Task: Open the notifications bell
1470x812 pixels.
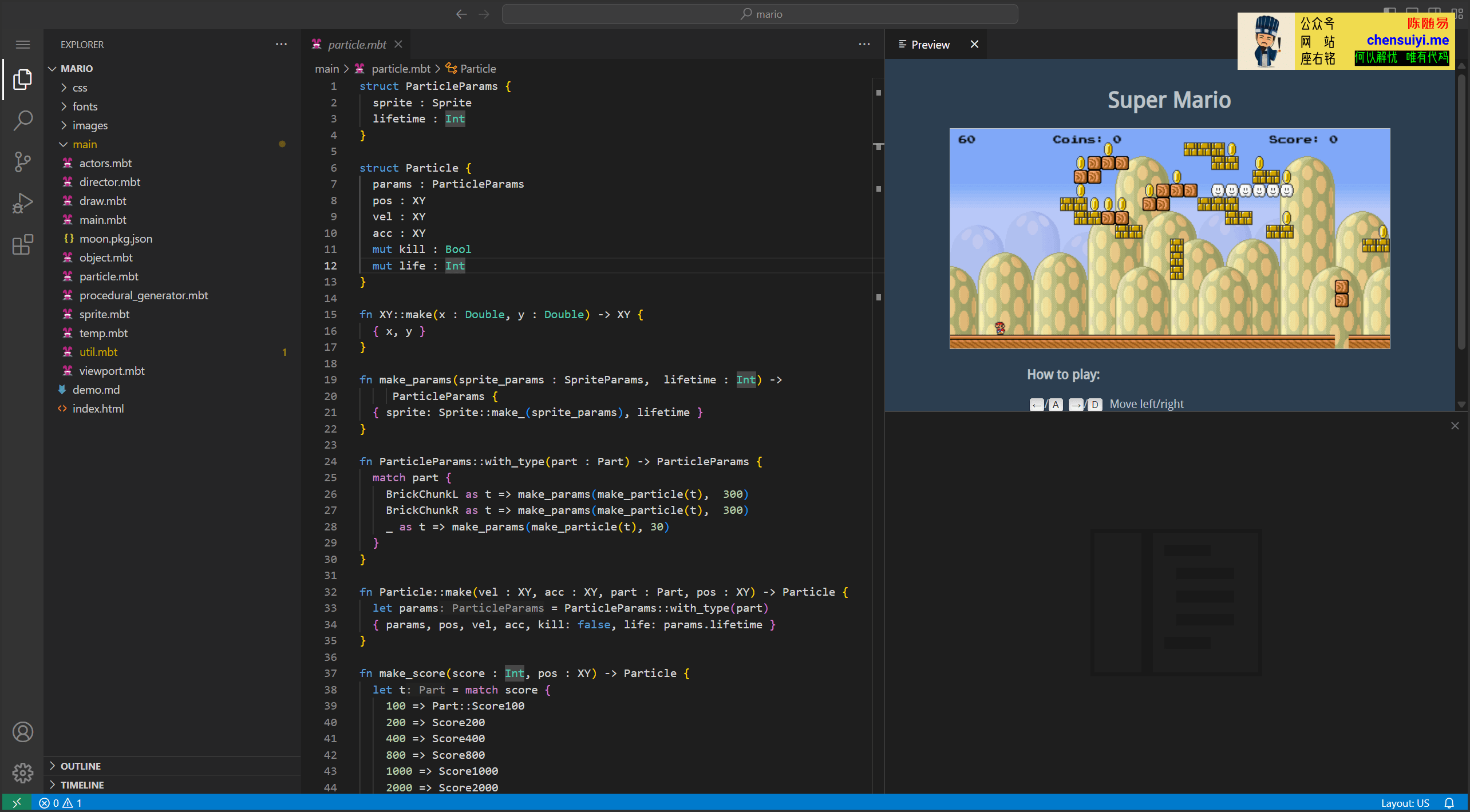Action: click(x=1449, y=803)
